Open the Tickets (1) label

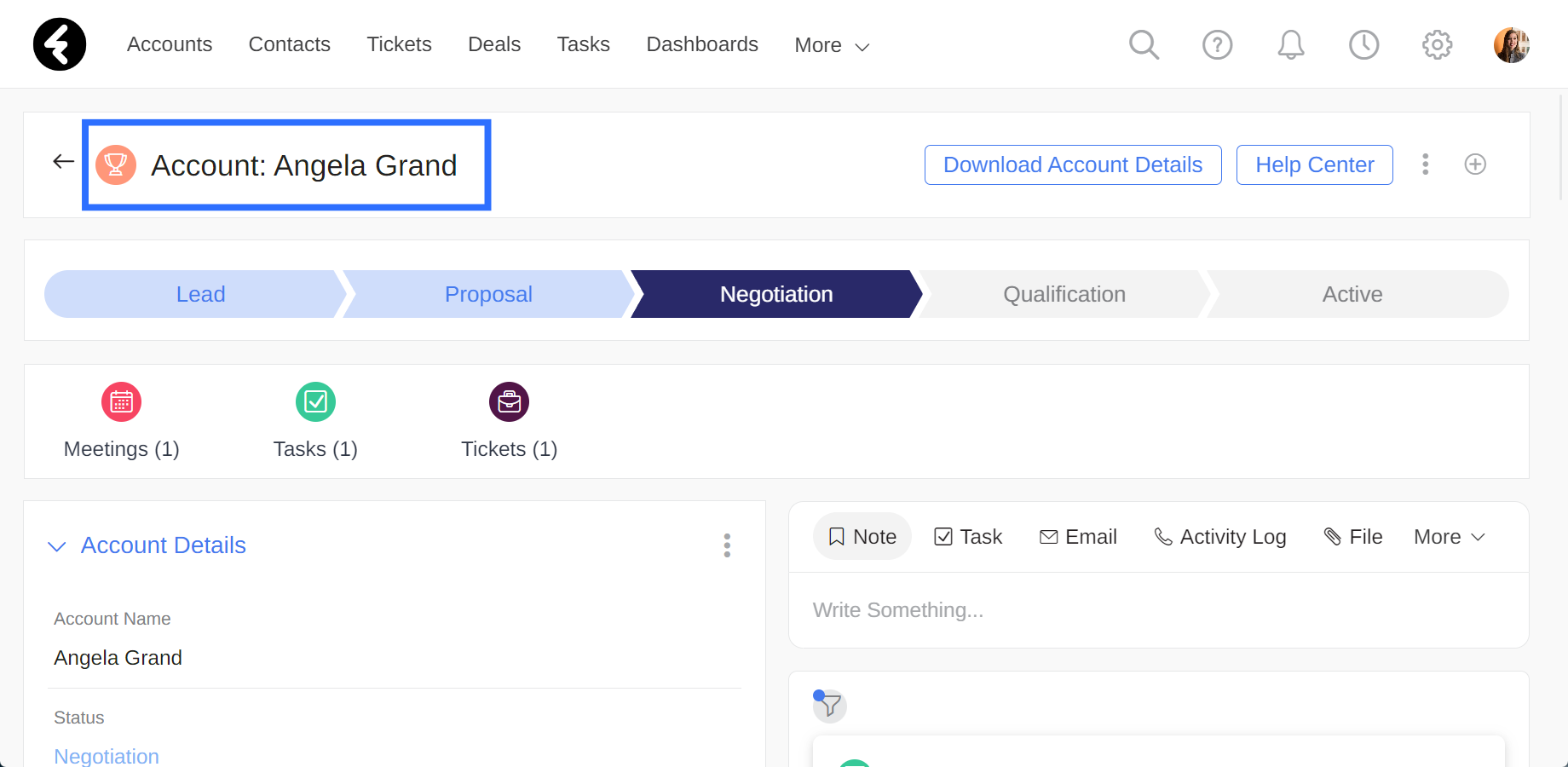click(x=509, y=449)
